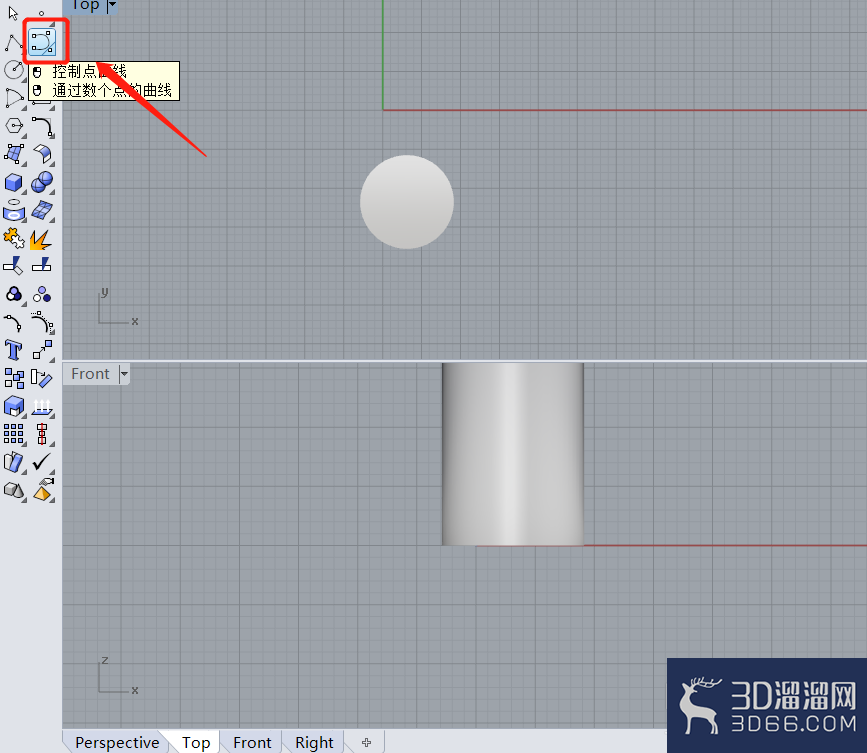Choose the rectangular Array tool
The height and width of the screenshot is (753, 867).
pos(14,434)
